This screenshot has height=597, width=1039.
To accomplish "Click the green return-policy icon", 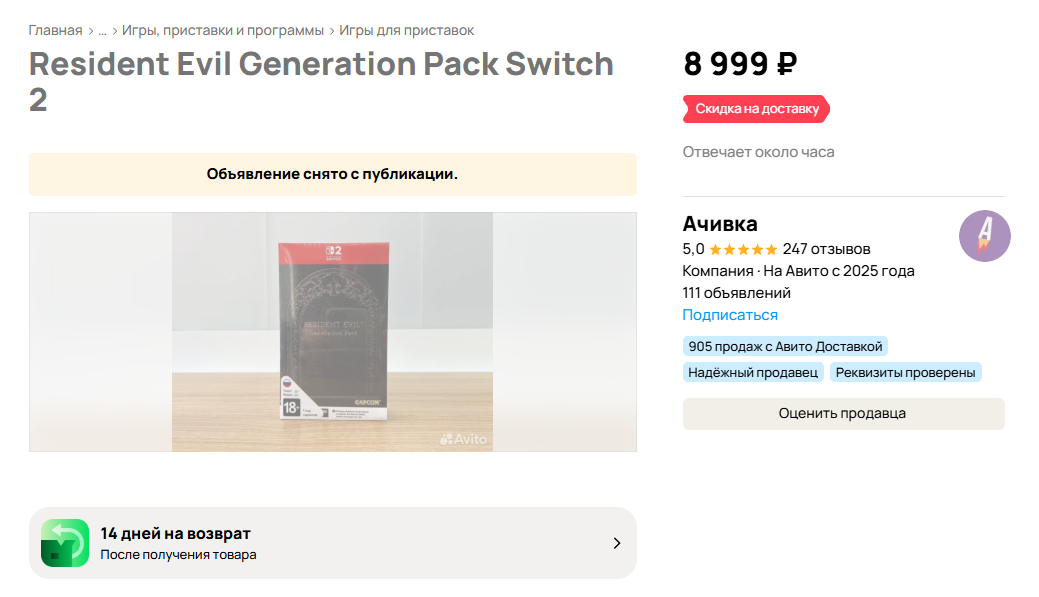I will [x=65, y=543].
